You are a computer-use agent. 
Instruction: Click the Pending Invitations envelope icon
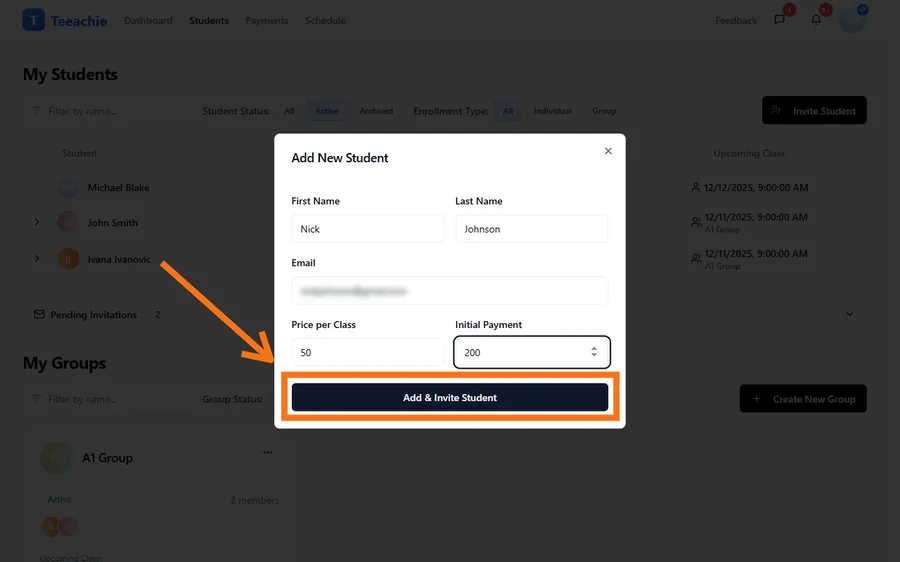(39, 314)
